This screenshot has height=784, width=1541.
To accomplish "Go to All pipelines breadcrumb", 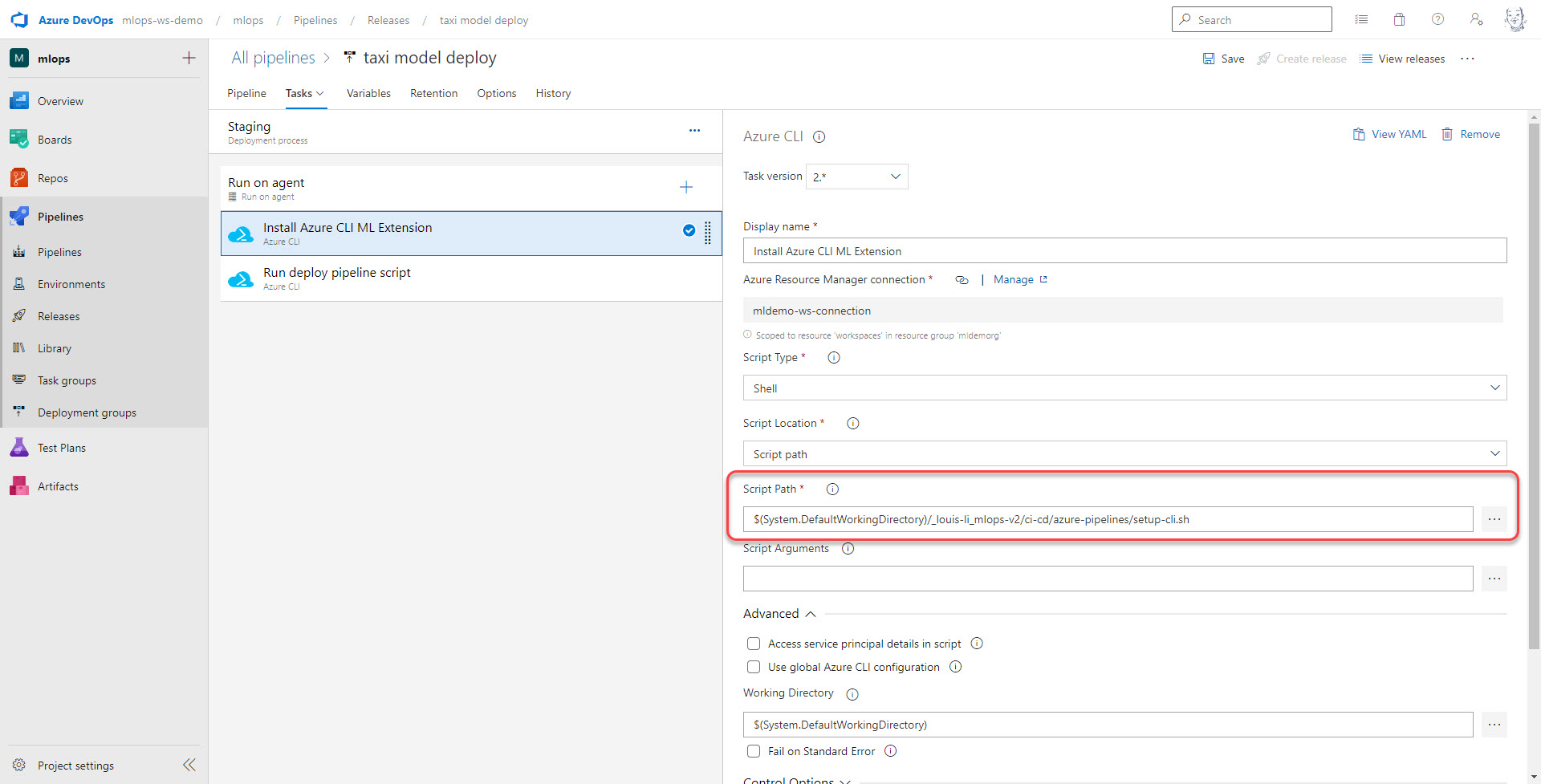I will 273,58.
